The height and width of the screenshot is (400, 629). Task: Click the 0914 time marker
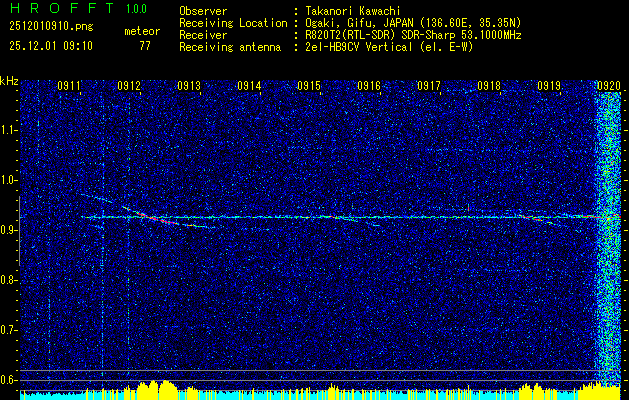tap(249, 85)
